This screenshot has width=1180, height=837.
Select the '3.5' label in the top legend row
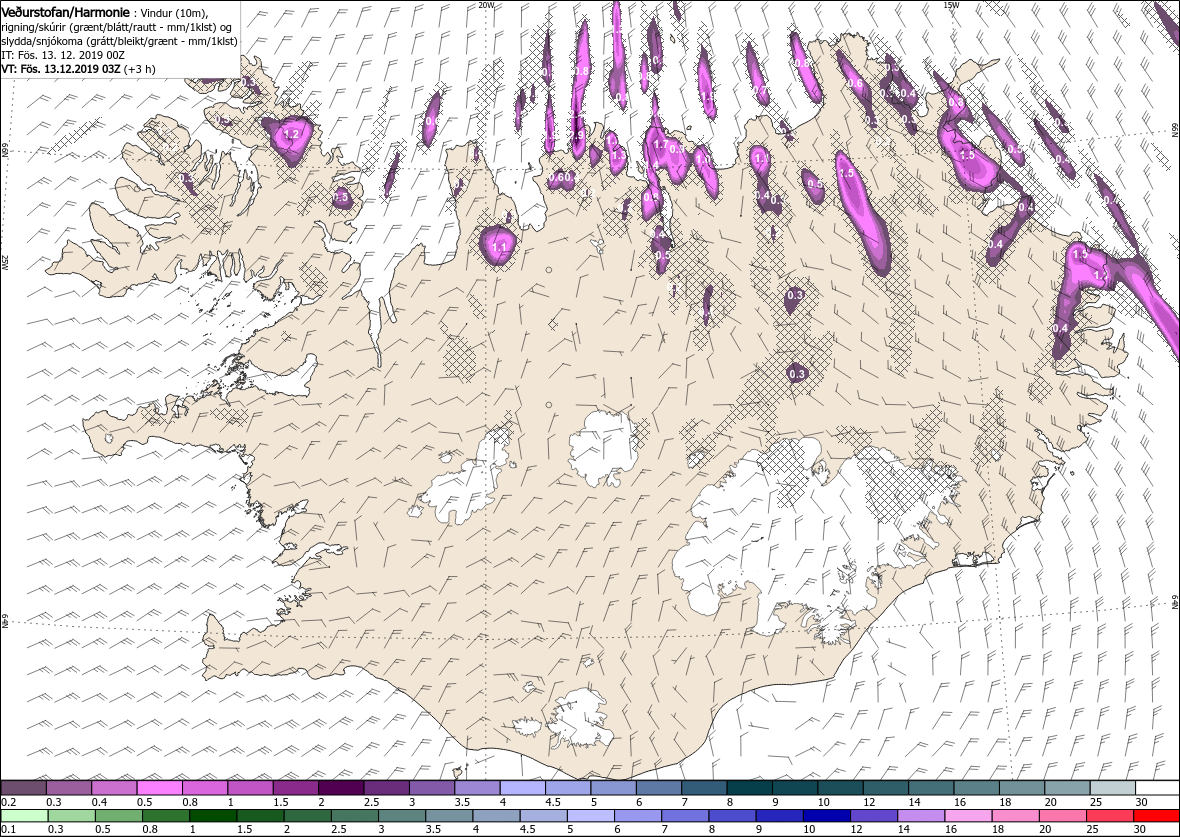(461, 802)
